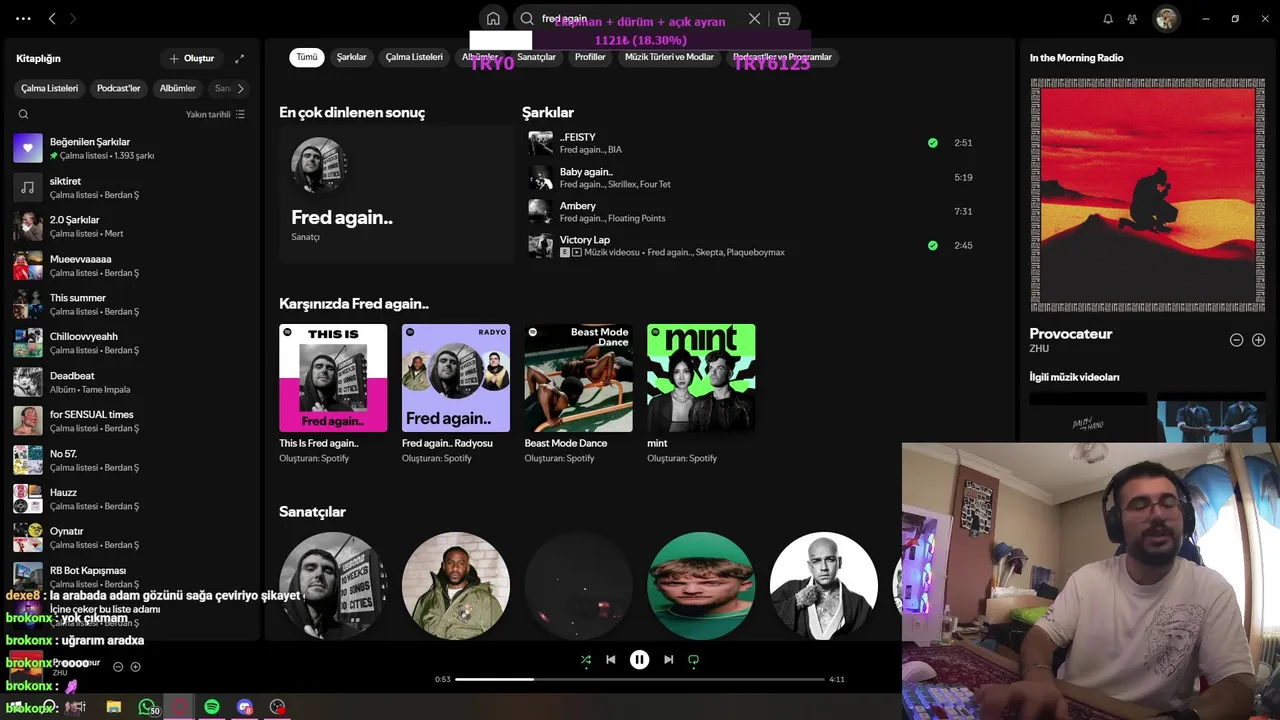Image resolution: width=1280 pixels, height=720 pixels.
Task: Open the In the Morning Radio header
Action: pos(1076,58)
